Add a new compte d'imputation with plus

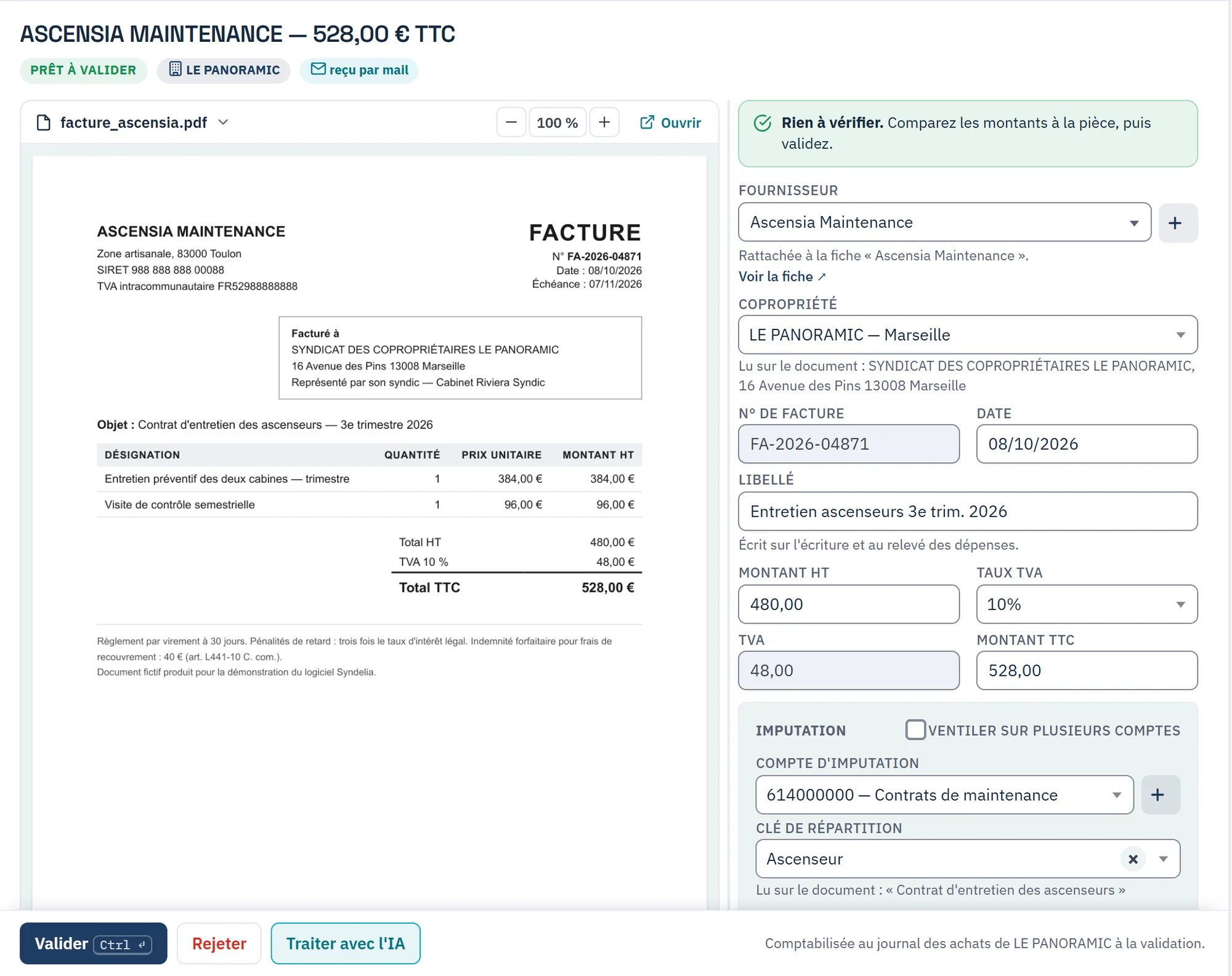pyautogui.click(x=1160, y=795)
